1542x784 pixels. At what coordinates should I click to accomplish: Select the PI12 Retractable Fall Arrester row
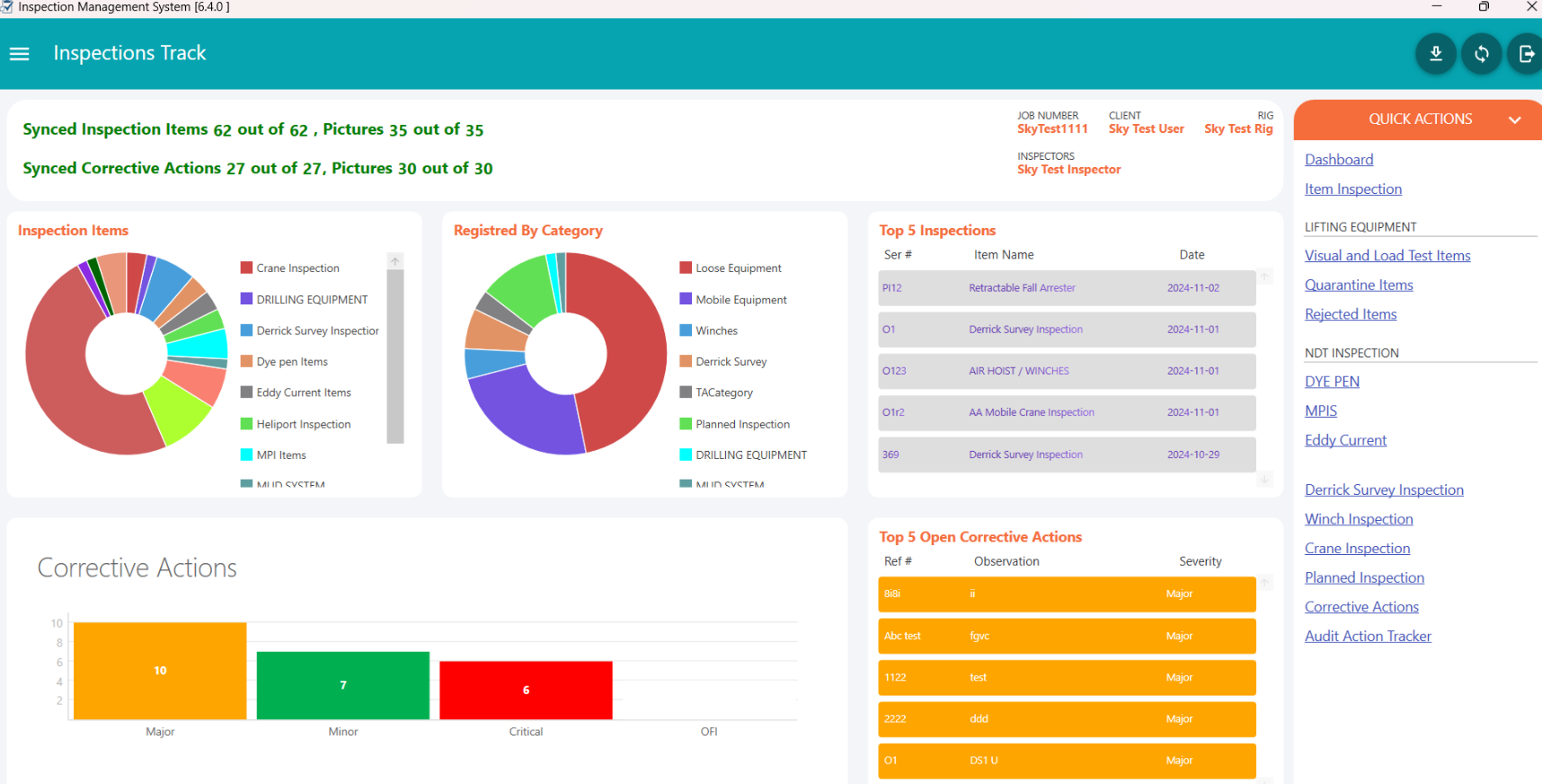pyautogui.click(x=1067, y=288)
